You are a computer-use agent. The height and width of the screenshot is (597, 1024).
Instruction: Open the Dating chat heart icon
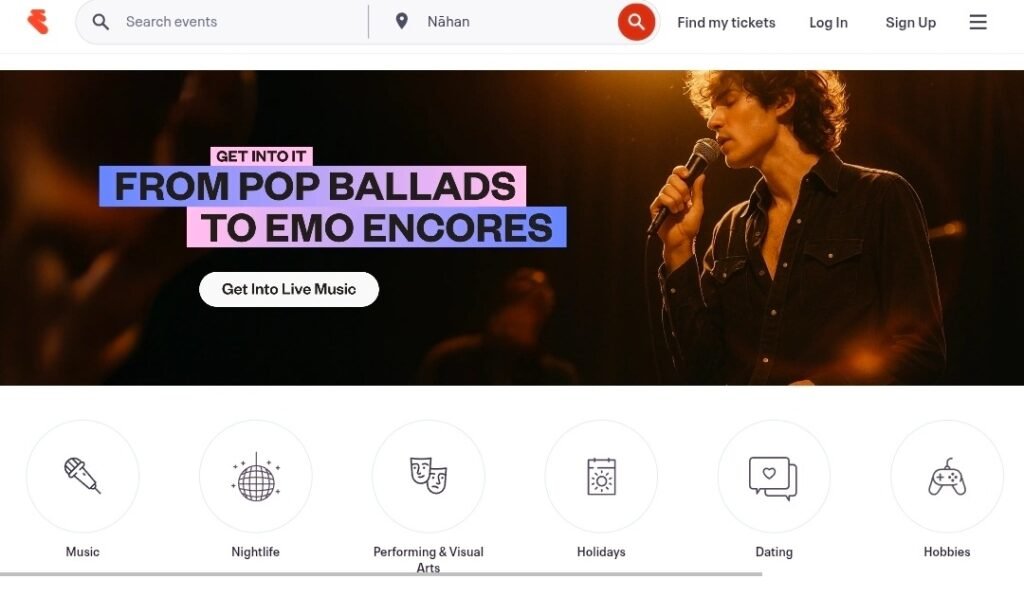(774, 476)
